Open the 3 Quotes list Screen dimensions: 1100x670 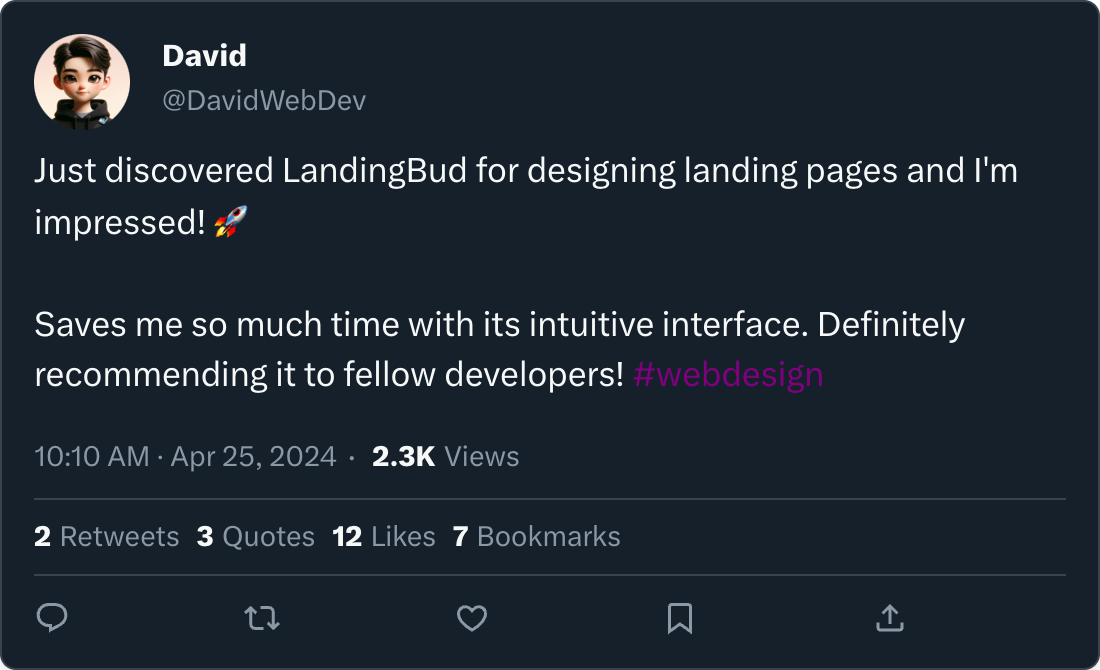point(255,537)
